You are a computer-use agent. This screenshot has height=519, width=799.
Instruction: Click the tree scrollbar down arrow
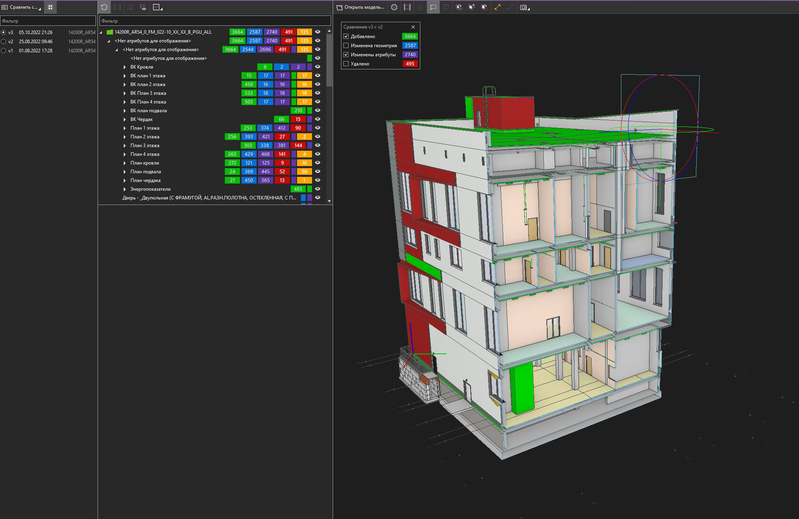(x=329, y=201)
